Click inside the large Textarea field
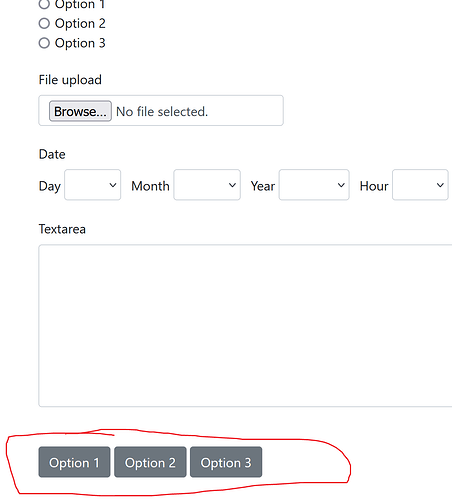 pyautogui.click(x=245, y=326)
